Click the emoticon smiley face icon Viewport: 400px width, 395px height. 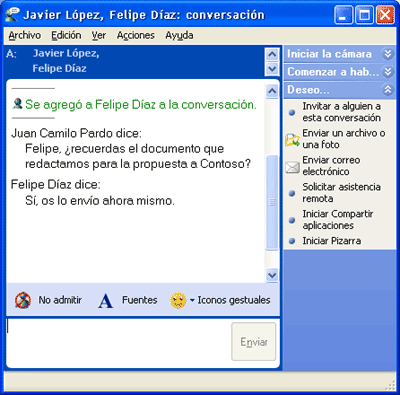(x=178, y=300)
